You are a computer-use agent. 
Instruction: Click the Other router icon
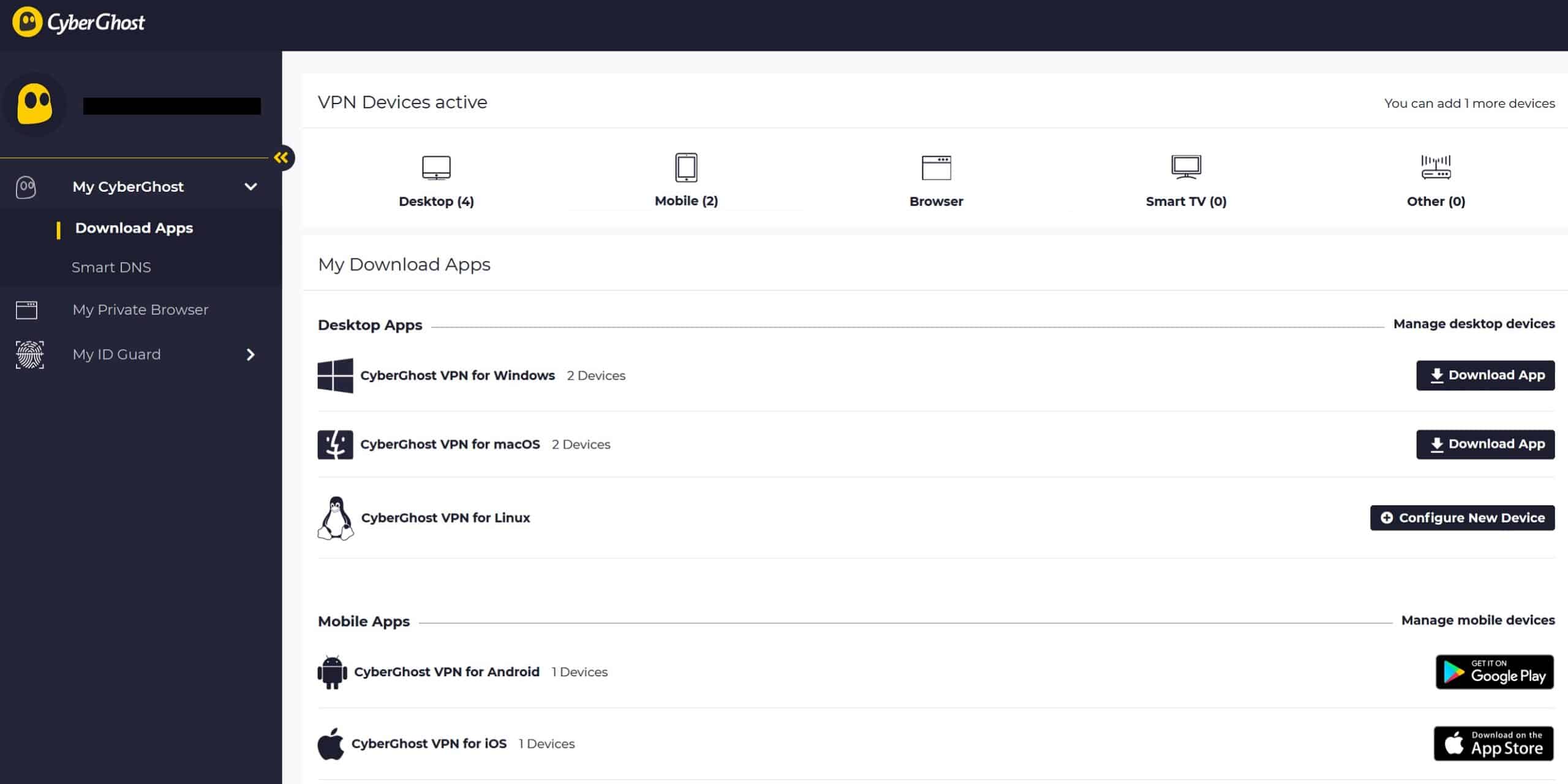1436,167
